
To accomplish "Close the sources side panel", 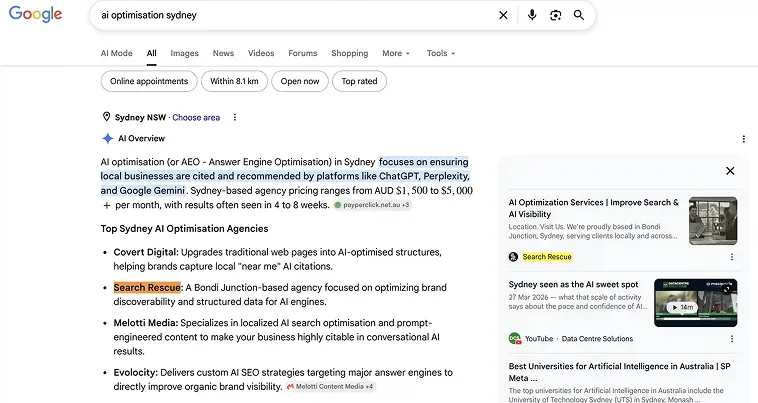I will point(730,171).
